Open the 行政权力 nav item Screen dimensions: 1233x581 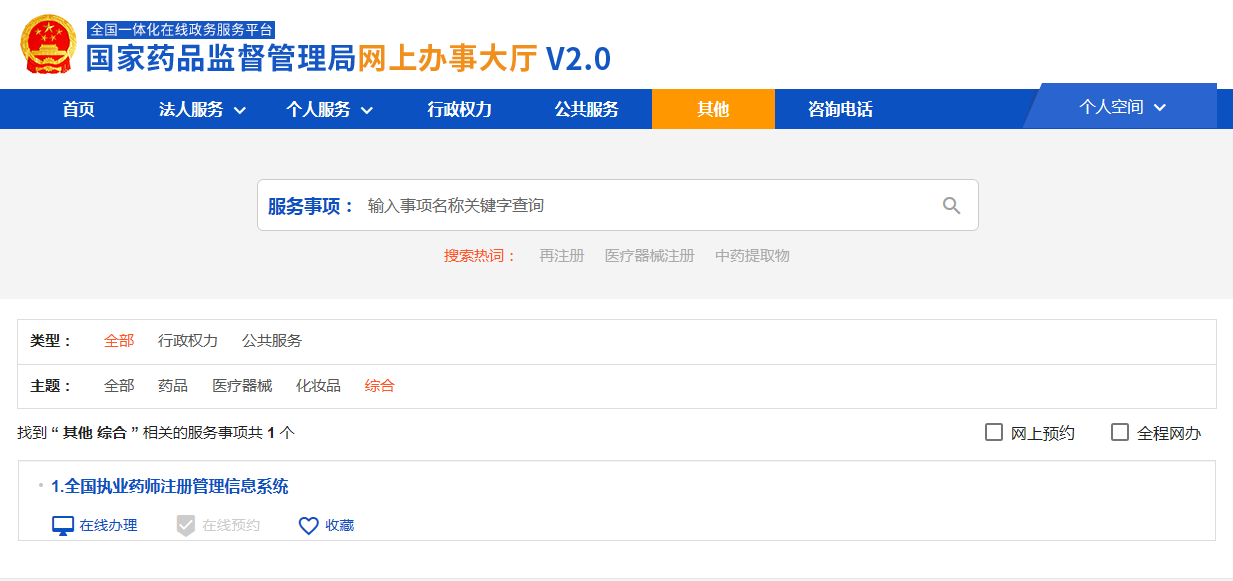tap(460, 110)
